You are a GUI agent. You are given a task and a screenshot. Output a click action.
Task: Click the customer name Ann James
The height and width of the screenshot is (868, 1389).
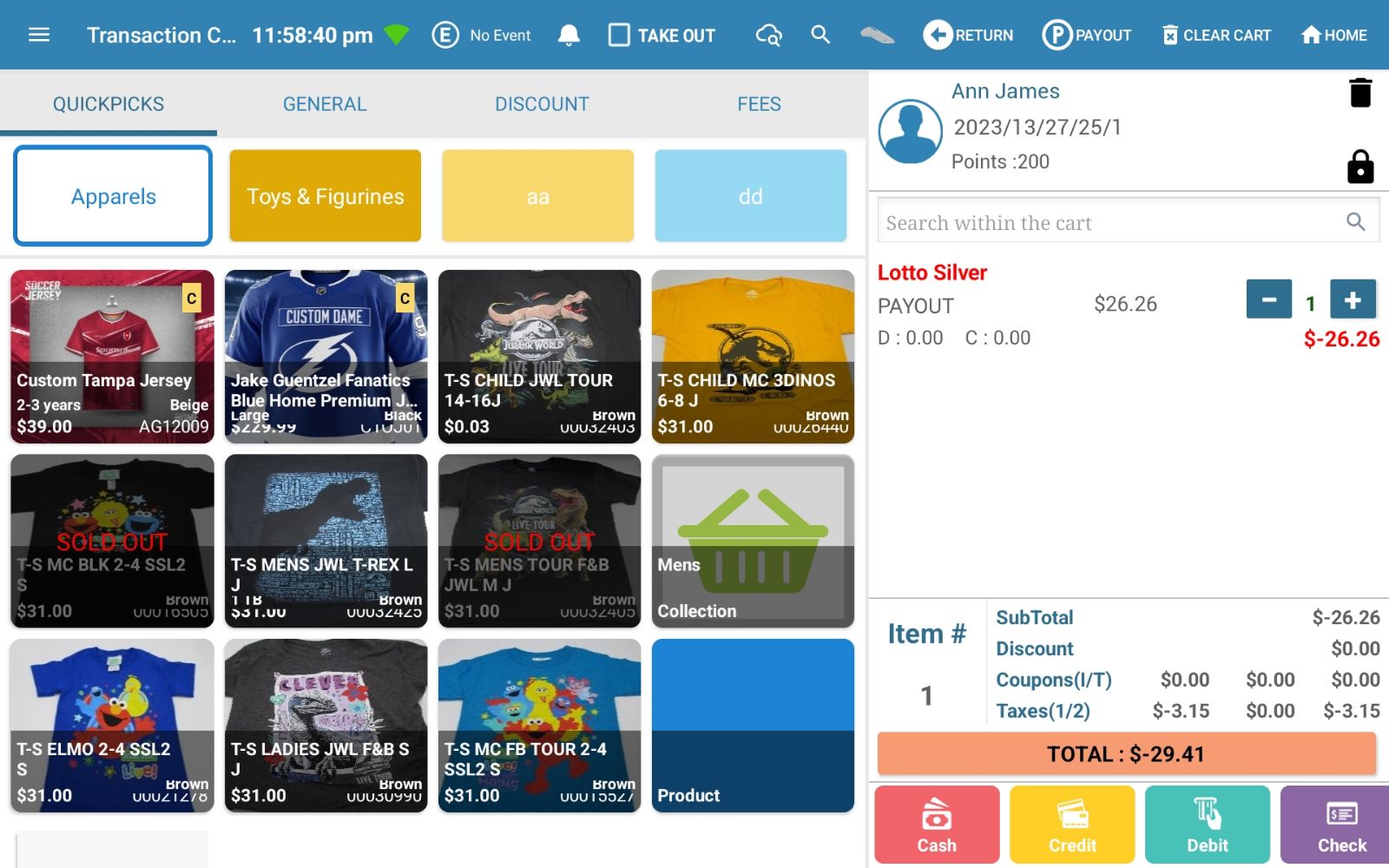point(1005,91)
